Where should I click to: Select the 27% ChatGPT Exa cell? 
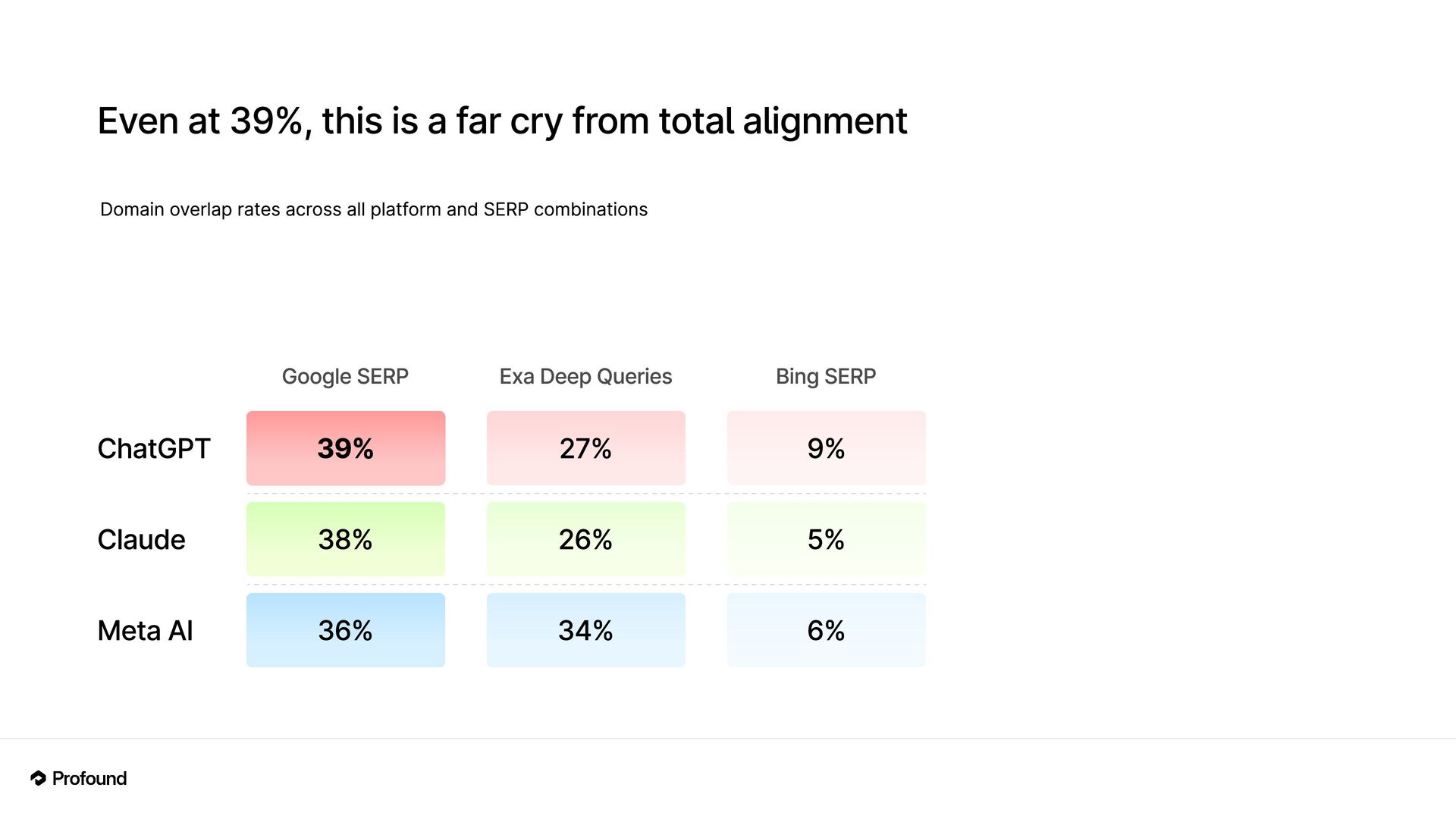pos(586,448)
